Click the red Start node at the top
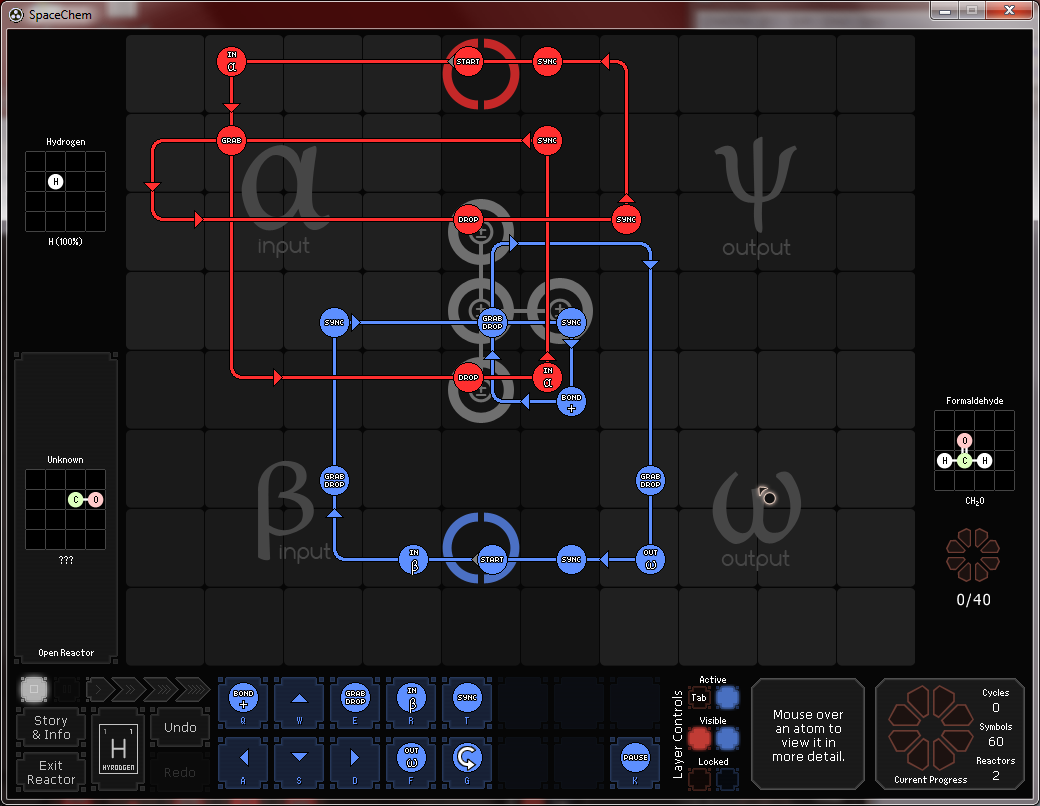 pyautogui.click(x=467, y=62)
